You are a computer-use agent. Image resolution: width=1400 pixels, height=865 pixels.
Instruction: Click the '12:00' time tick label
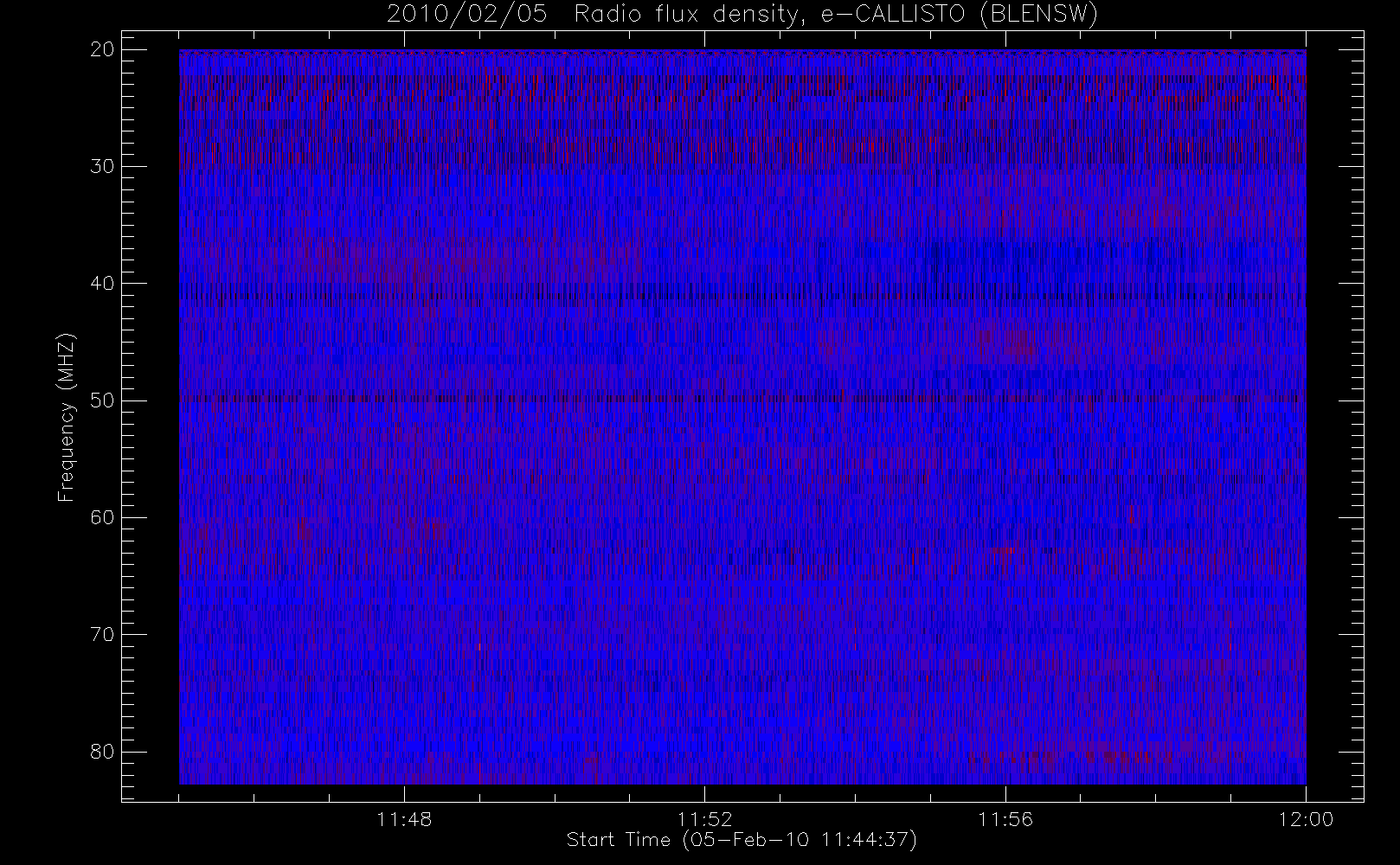(x=1306, y=819)
